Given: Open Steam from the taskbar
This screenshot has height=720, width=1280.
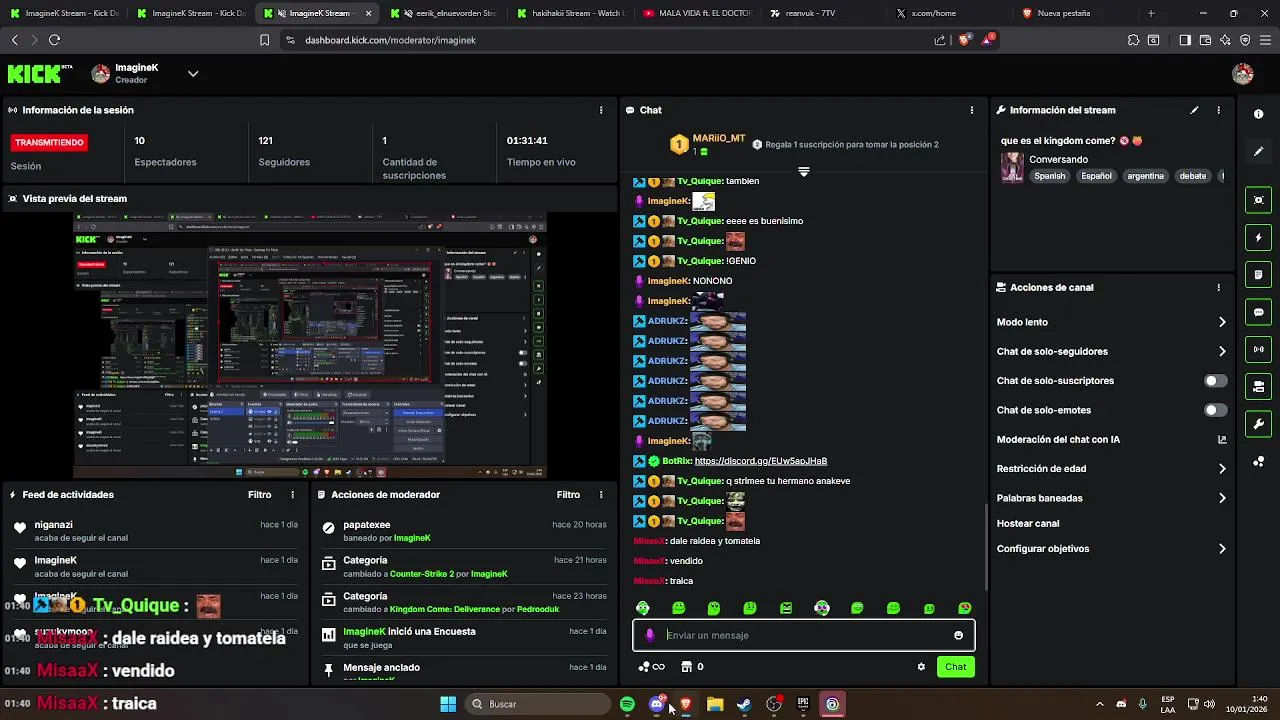Looking at the screenshot, I should tap(744, 704).
